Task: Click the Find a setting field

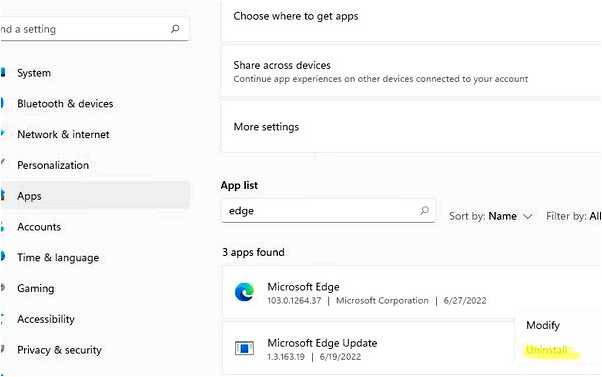Action: [x=94, y=29]
